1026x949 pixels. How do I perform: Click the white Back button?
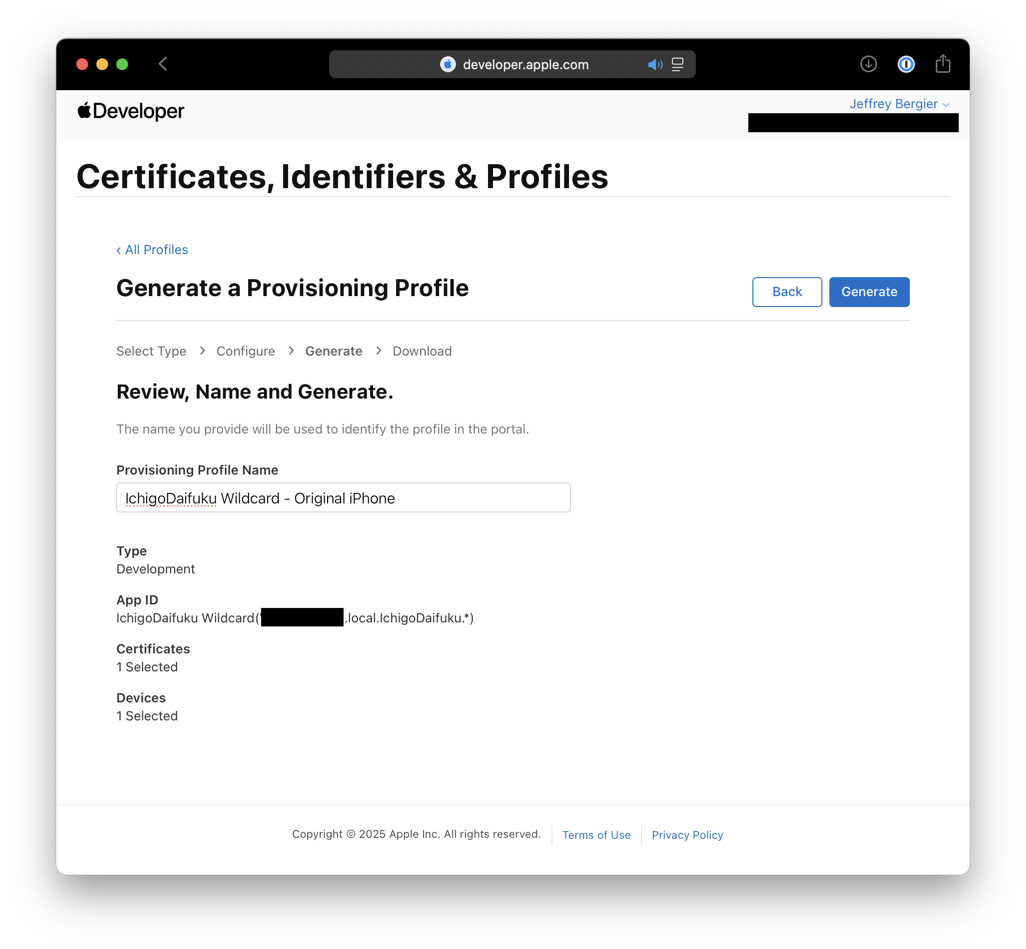[787, 292]
